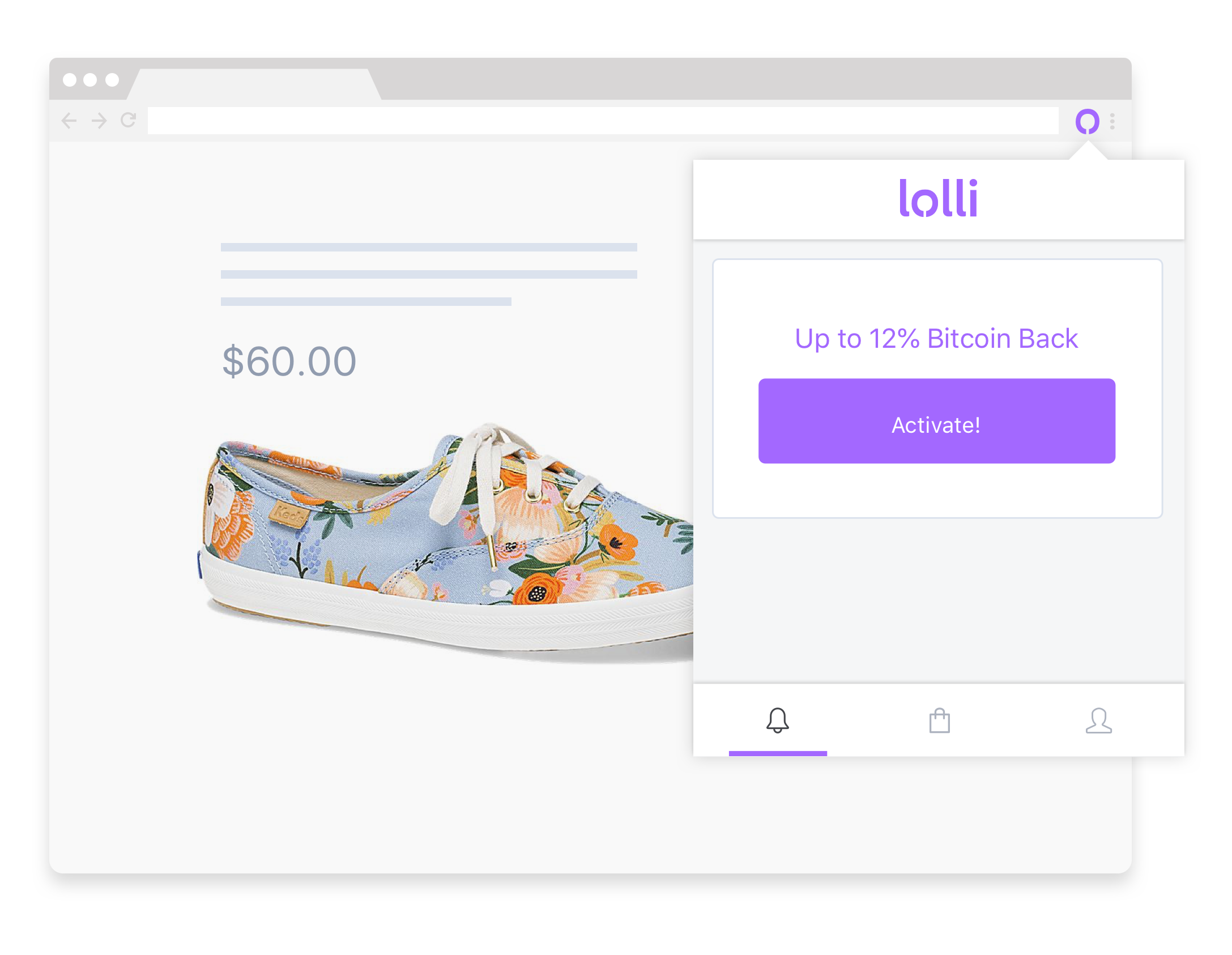Open the profile person tab
Viewport: 1232px width, 955px height.
pos(1098,720)
